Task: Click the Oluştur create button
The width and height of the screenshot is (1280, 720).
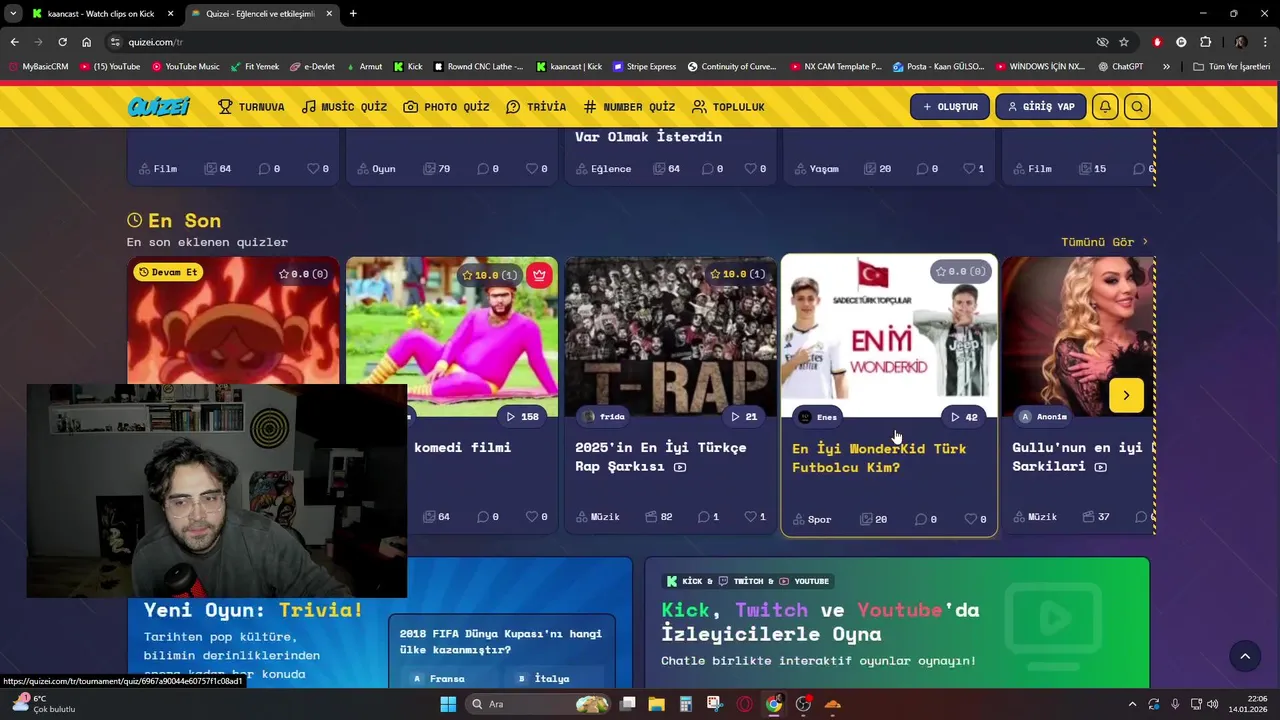Action: tap(950, 107)
